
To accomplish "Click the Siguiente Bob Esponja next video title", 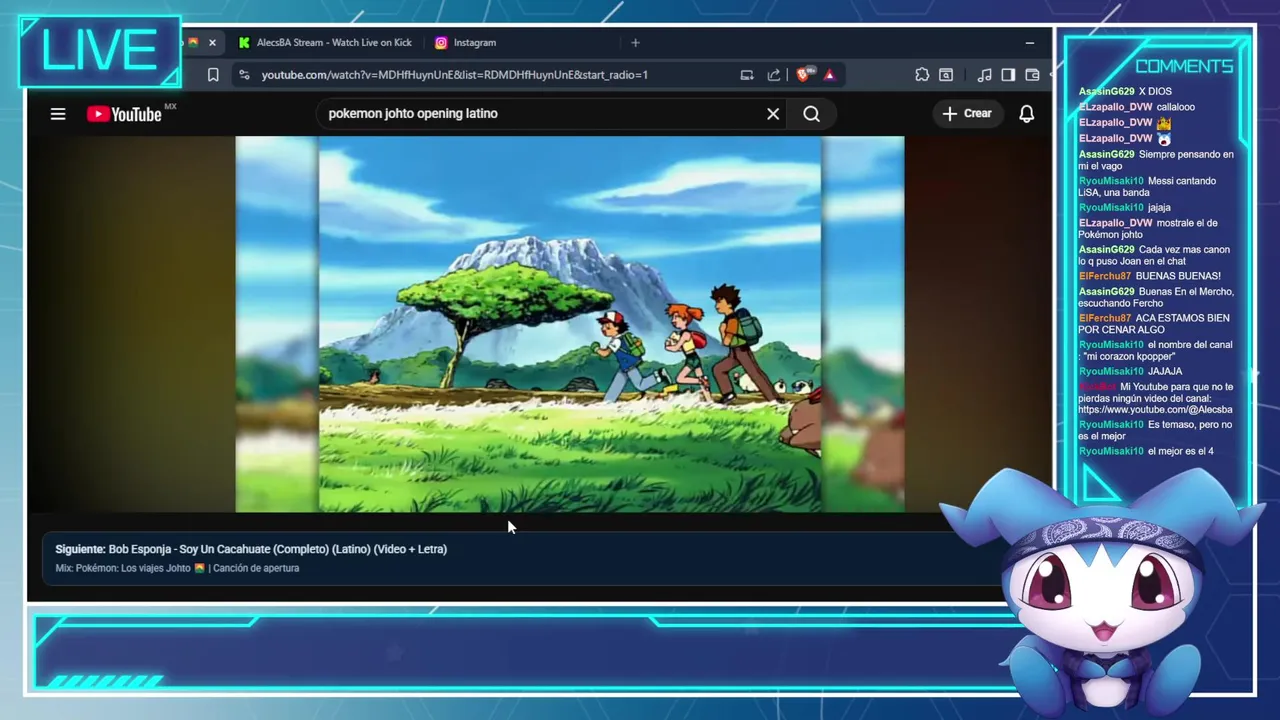I will click(x=251, y=549).
